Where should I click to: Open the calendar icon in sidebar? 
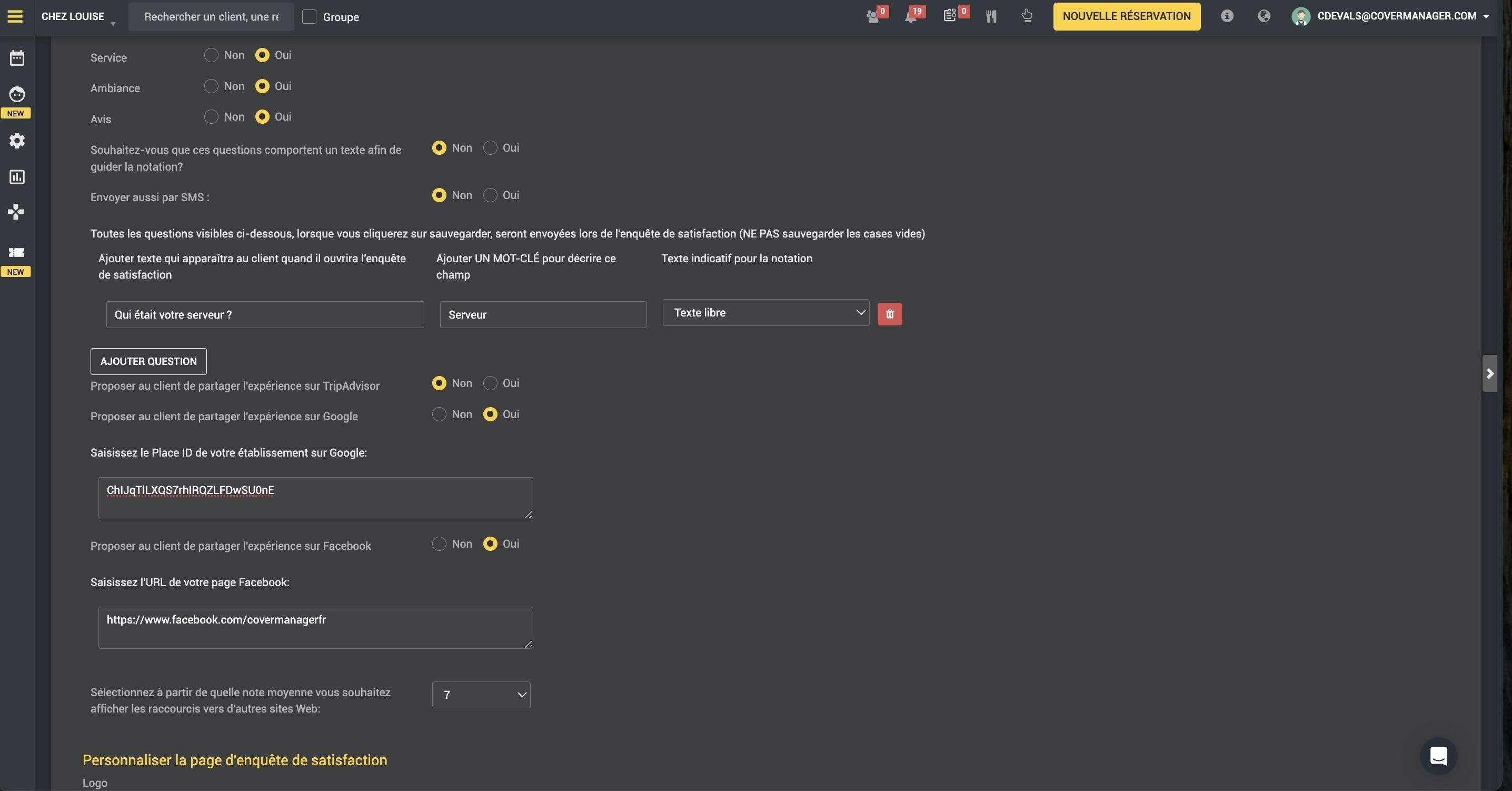(17, 57)
